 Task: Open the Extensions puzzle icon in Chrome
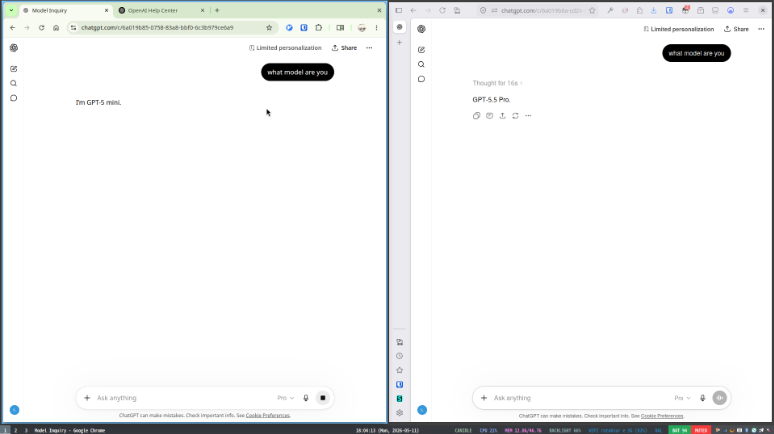tap(319, 28)
